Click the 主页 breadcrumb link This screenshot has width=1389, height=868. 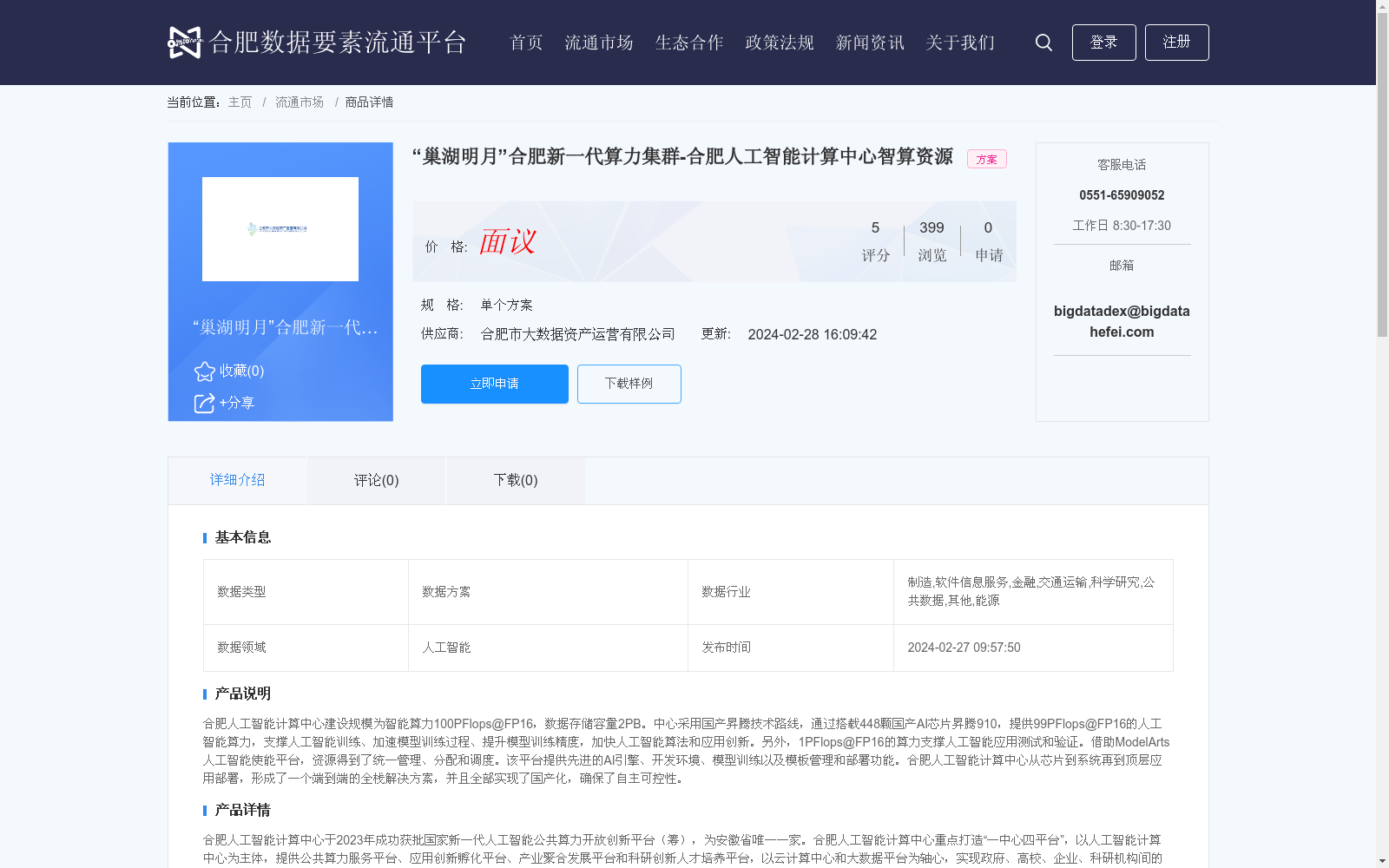[x=240, y=102]
